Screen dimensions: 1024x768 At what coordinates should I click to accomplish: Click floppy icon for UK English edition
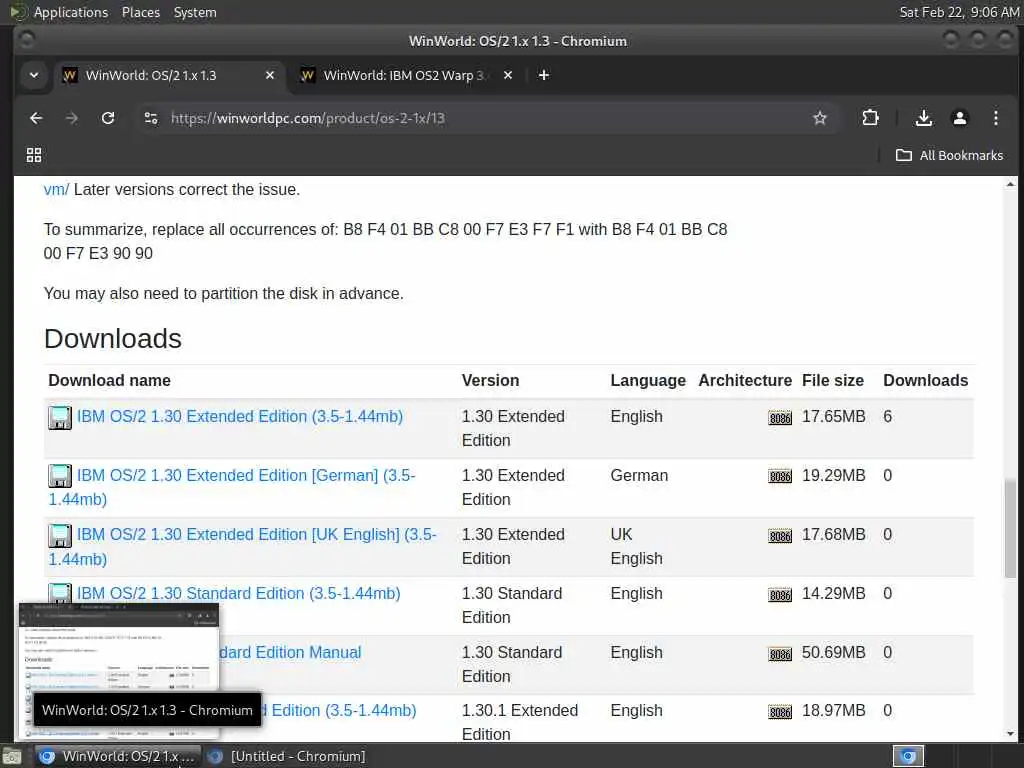pos(59,536)
